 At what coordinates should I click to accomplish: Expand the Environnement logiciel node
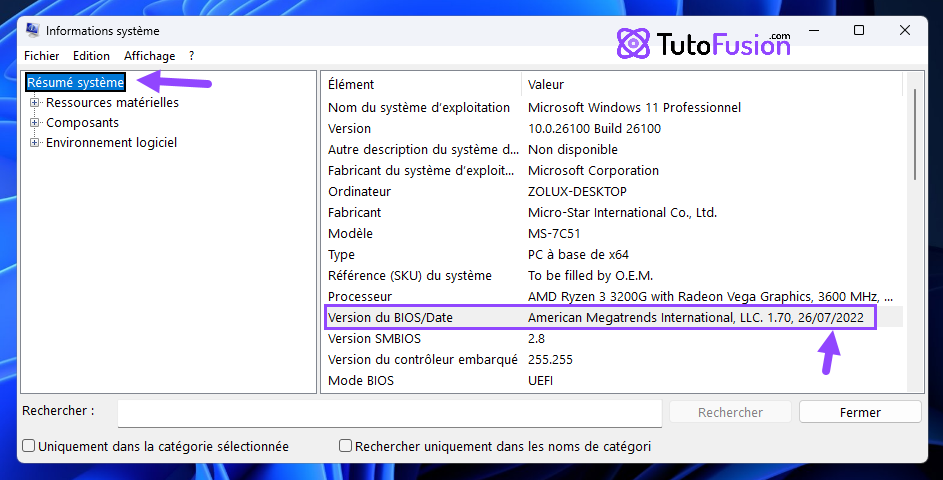click(34, 143)
